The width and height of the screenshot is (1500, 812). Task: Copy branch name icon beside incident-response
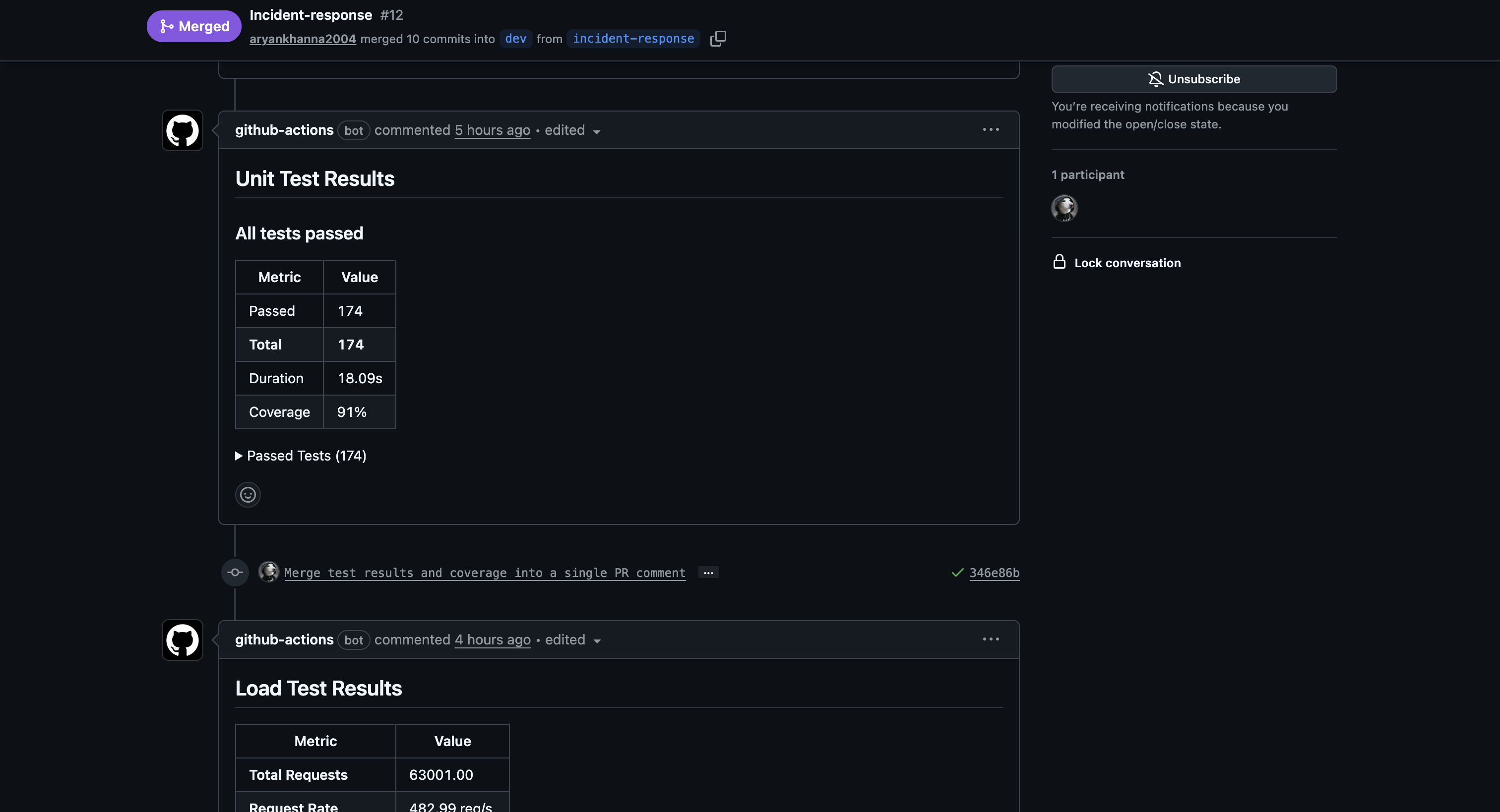(x=717, y=38)
